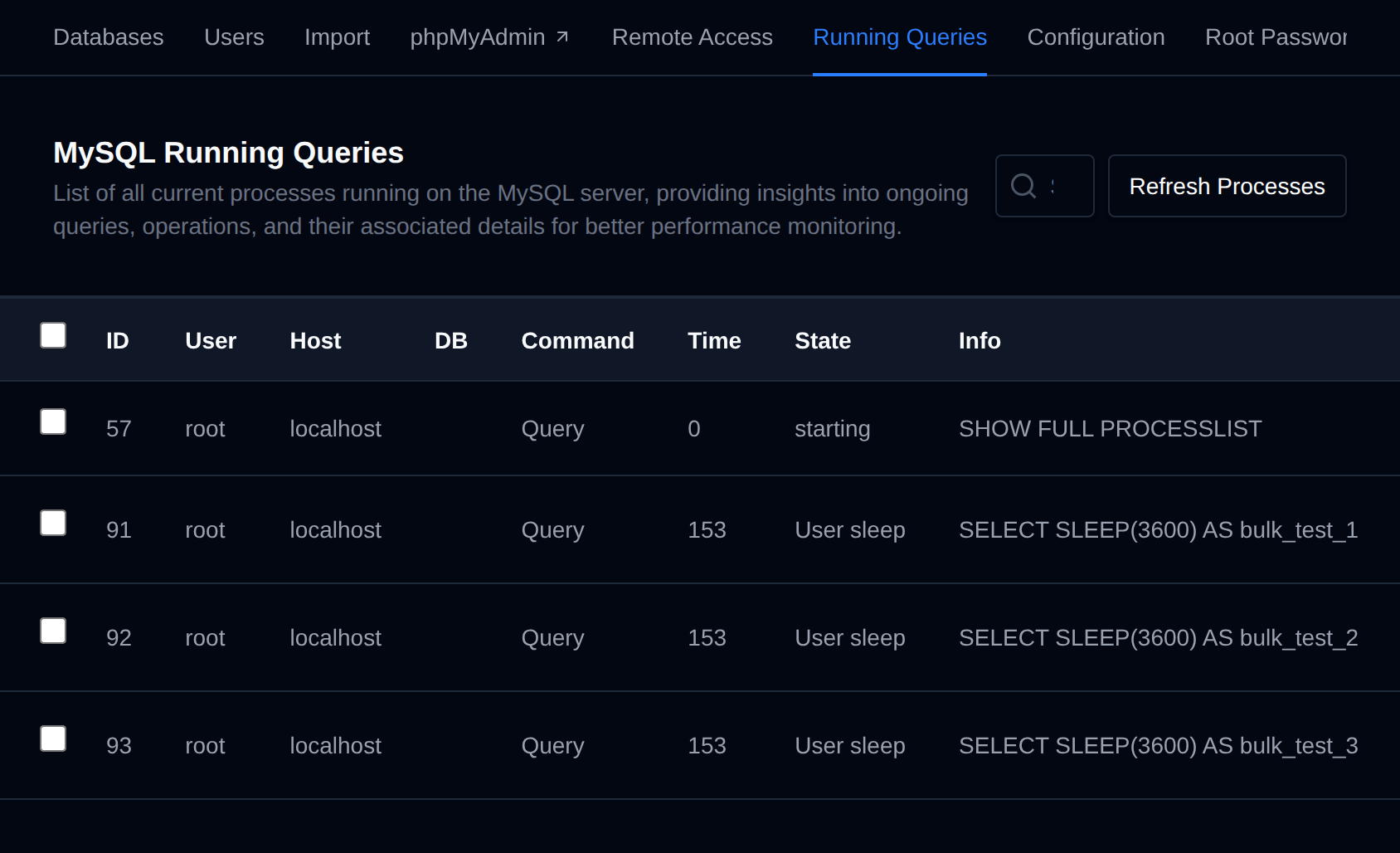Click the Time 153 cell for ID 93
Viewport: 1400px width, 853px height.
coord(707,746)
